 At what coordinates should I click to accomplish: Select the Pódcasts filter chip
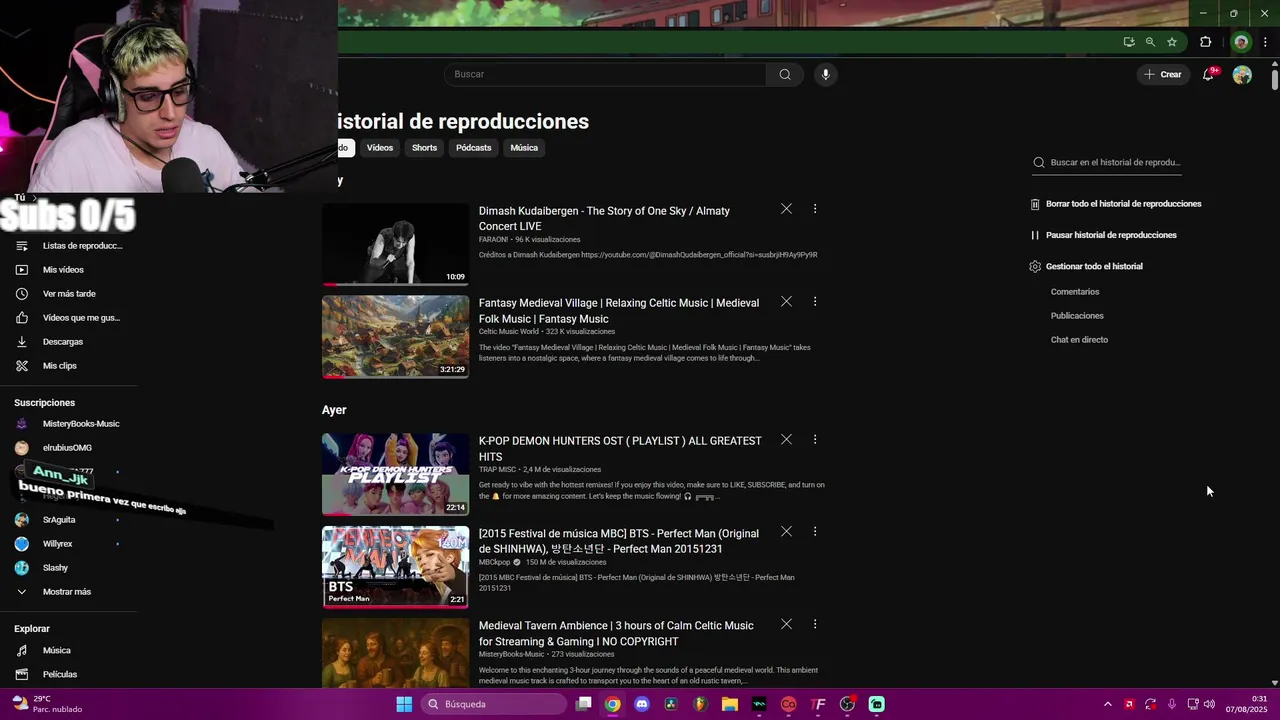coord(474,148)
